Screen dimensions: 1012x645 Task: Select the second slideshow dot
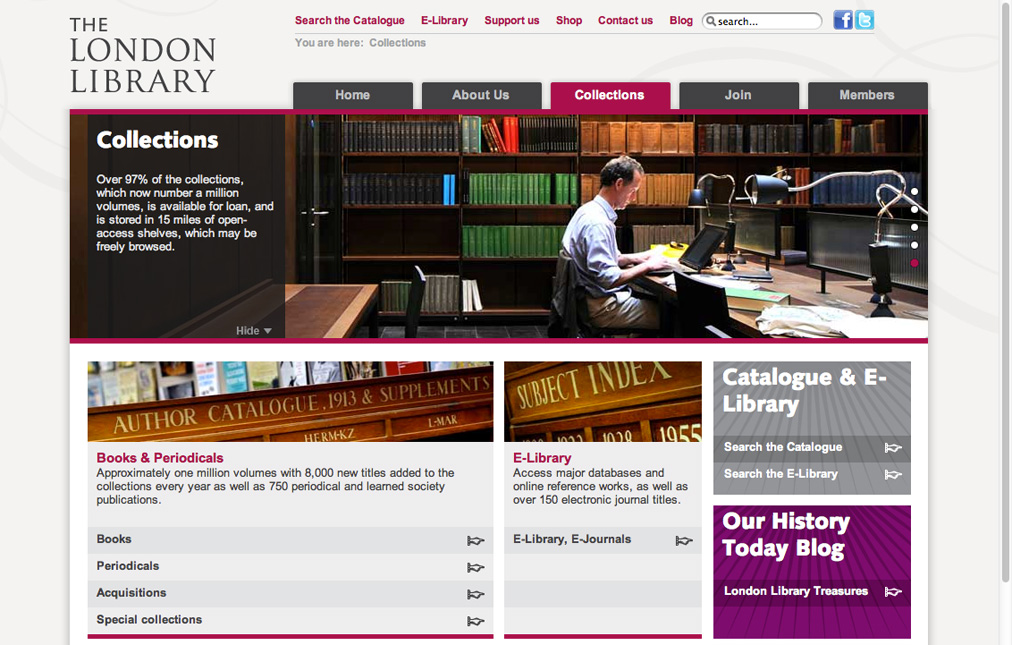915,209
